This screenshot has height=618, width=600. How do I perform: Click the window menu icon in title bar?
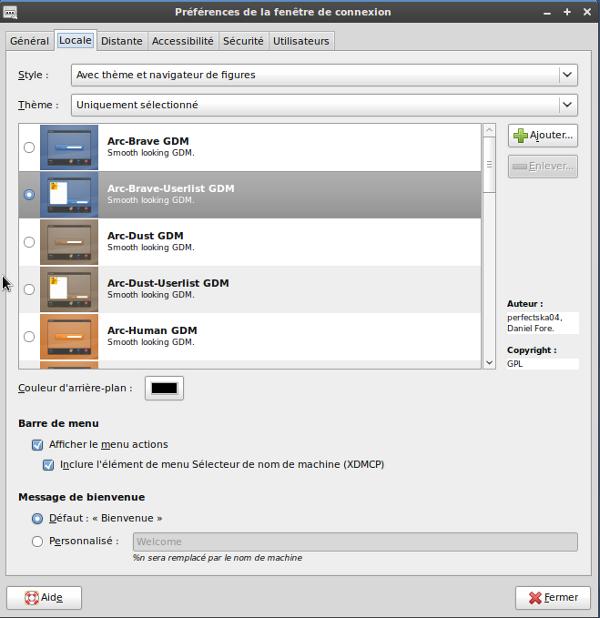(x=10, y=12)
